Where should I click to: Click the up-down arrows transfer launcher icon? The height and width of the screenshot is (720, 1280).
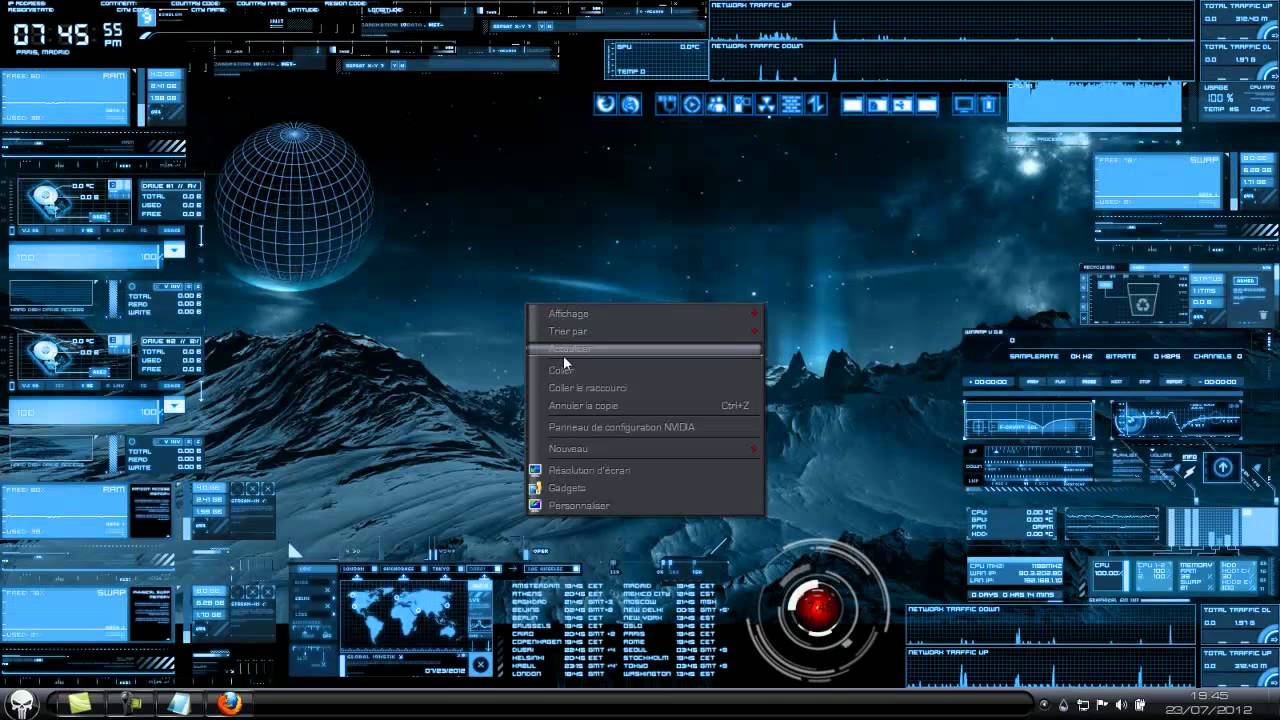[x=816, y=104]
